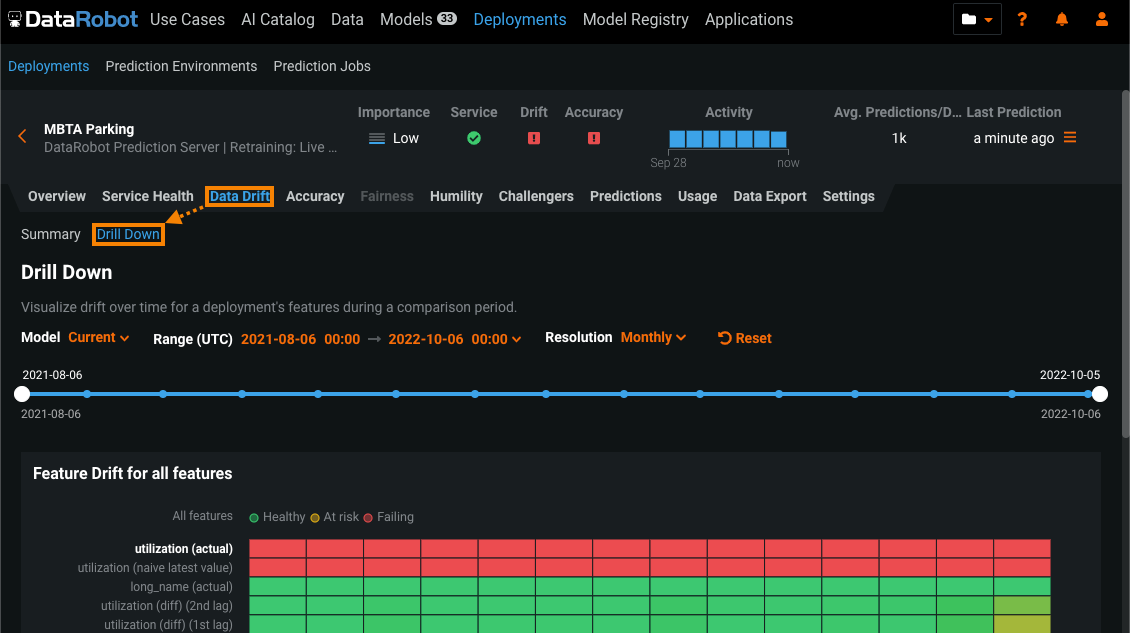Screen dimensions: 1130x633
Task: Open the date Range end dropdown
Action: pos(455,339)
